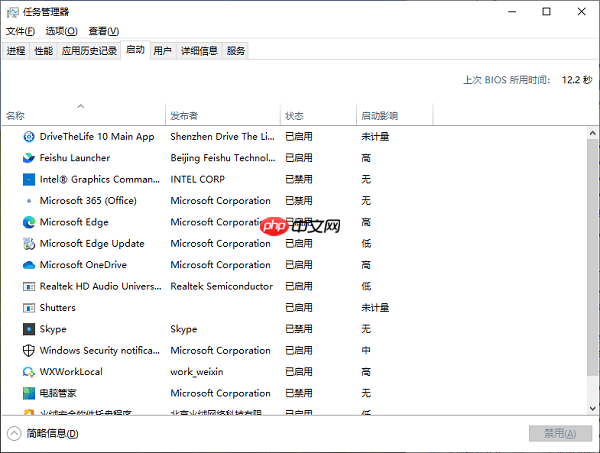Image resolution: width=600 pixels, height=453 pixels.
Task: Click startup impact 未计量 for Shutters
Action: 375,308
